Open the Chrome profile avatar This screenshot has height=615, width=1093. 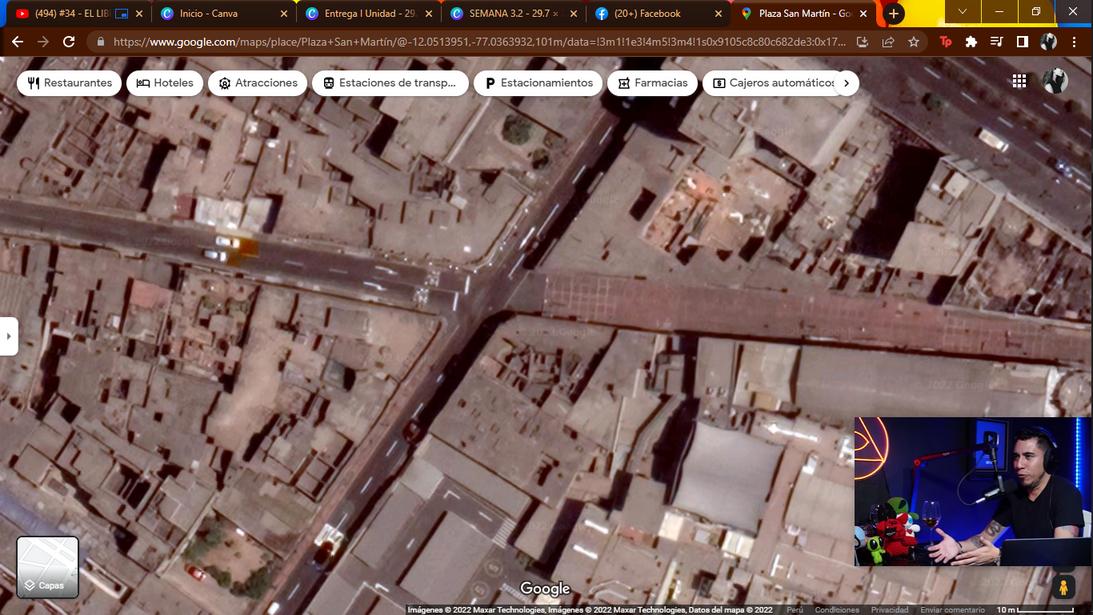(x=1048, y=42)
